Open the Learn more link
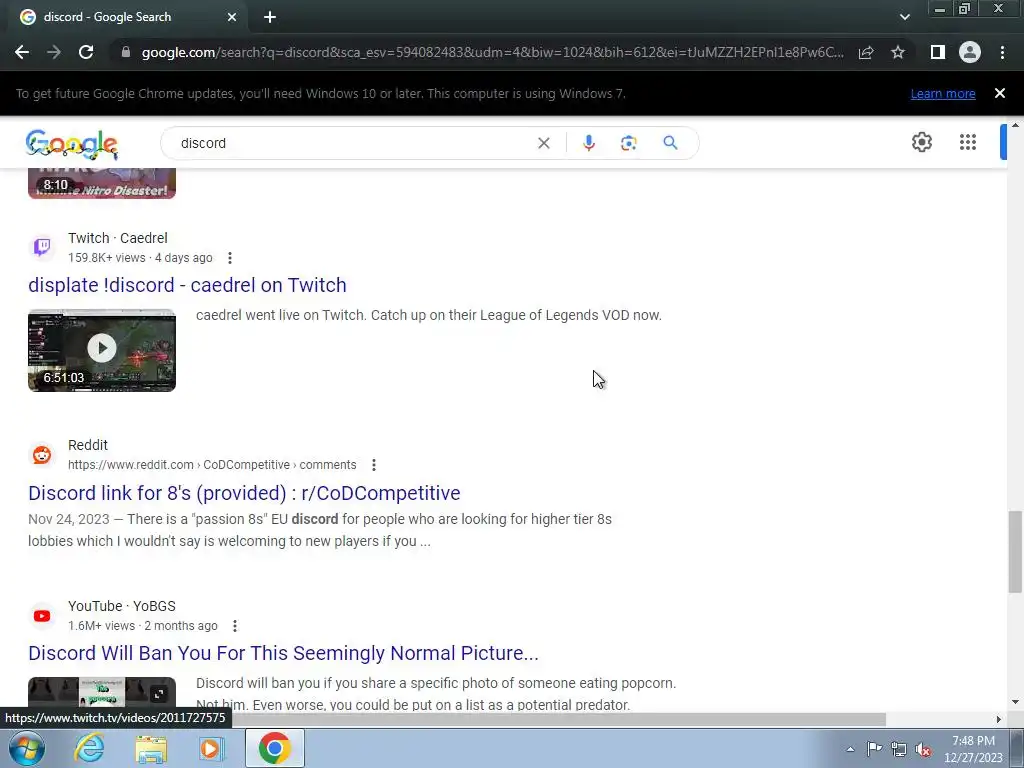This screenshot has height=768, width=1024. (943, 93)
